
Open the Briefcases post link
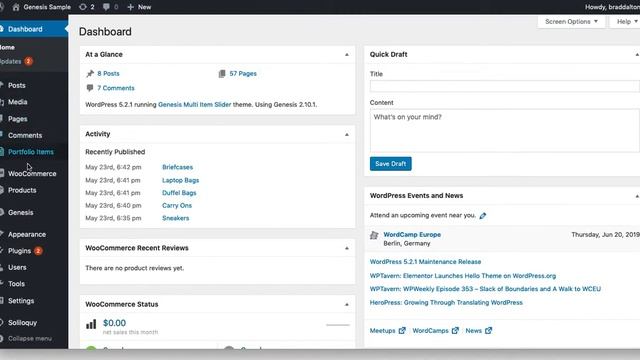tap(178, 167)
